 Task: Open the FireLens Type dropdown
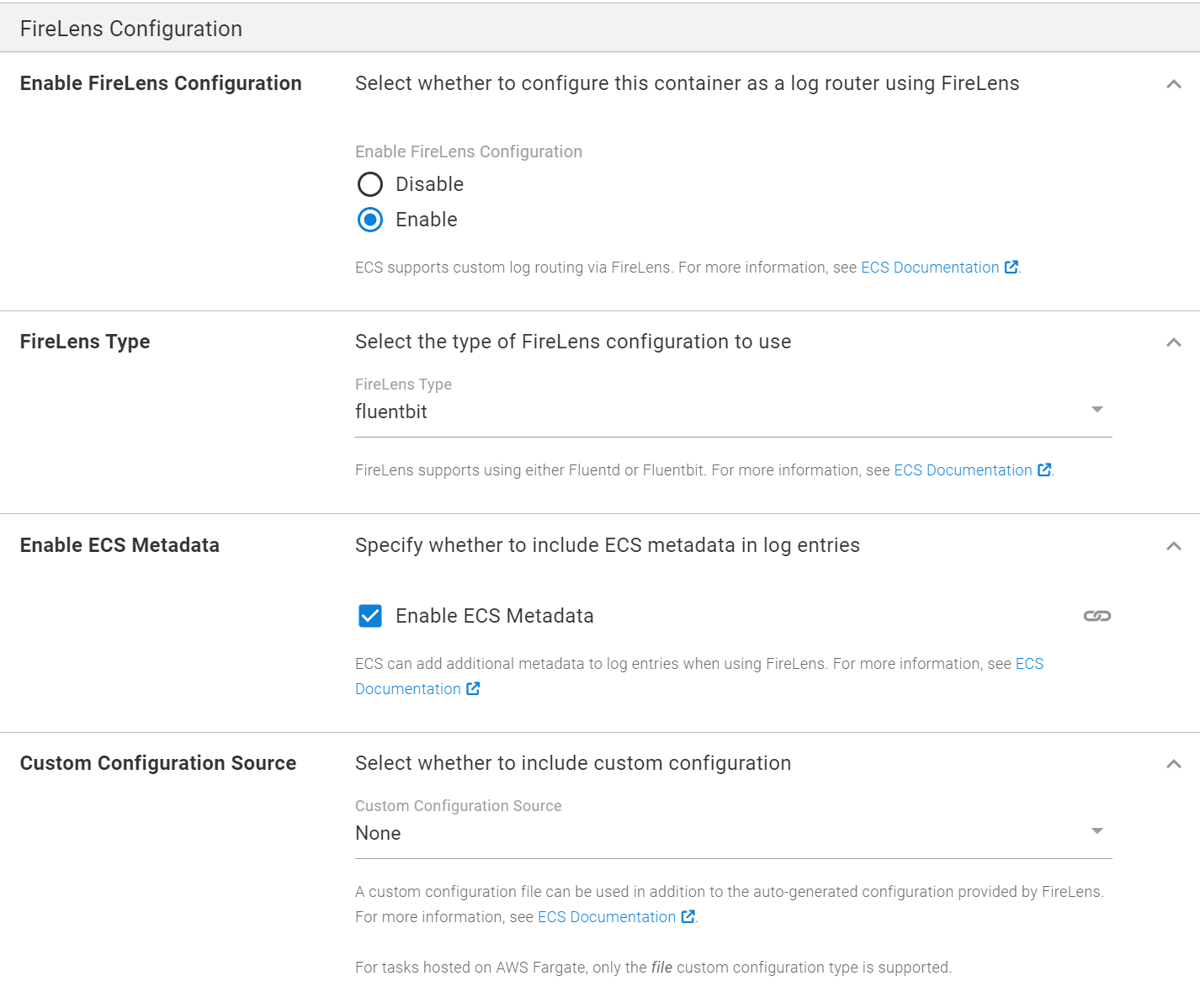tap(1097, 410)
